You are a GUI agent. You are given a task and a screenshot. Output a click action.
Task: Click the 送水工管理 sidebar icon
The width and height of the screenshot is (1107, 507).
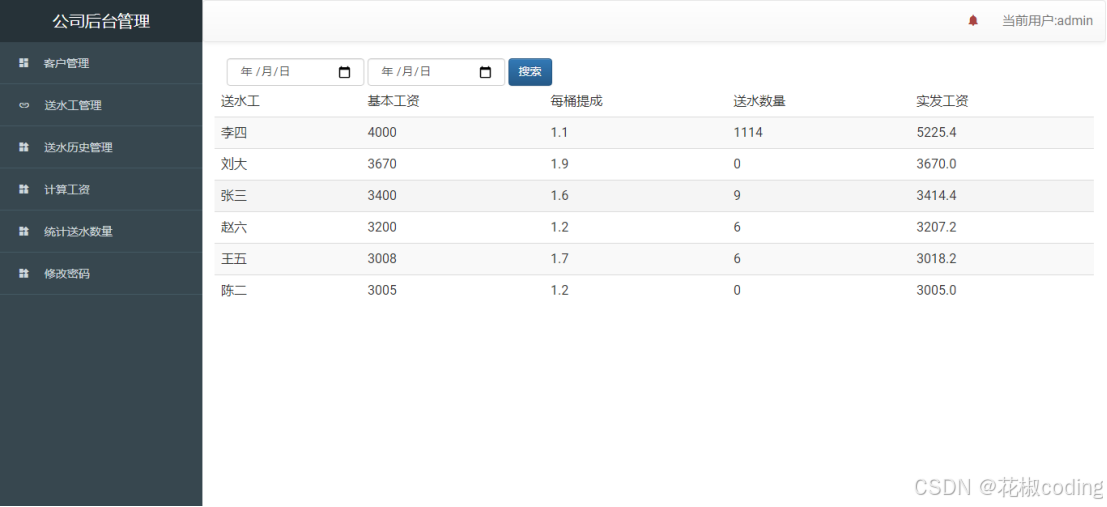click(24, 105)
